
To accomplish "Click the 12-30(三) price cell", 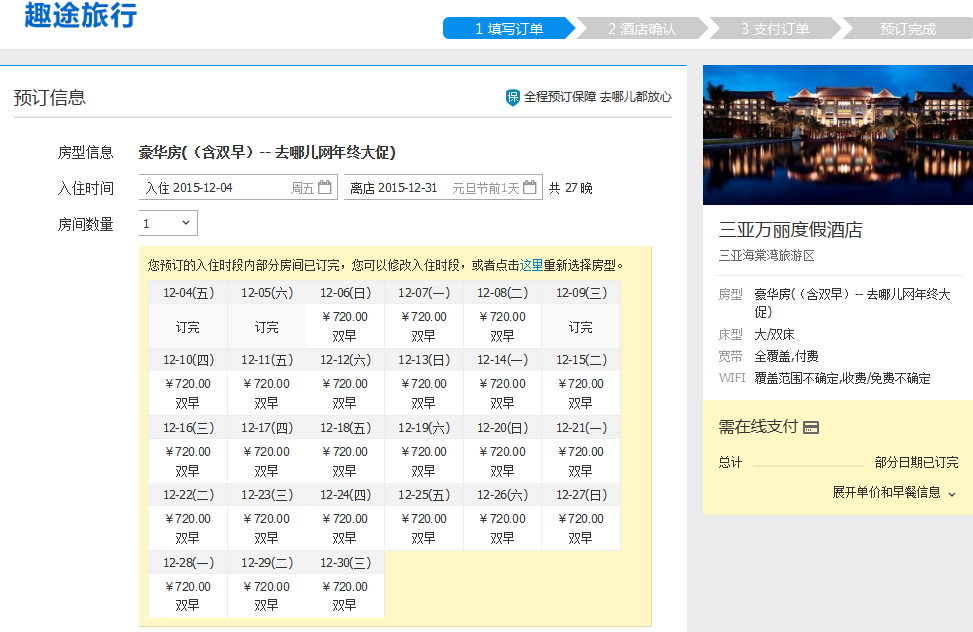I will (x=345, y=595).
